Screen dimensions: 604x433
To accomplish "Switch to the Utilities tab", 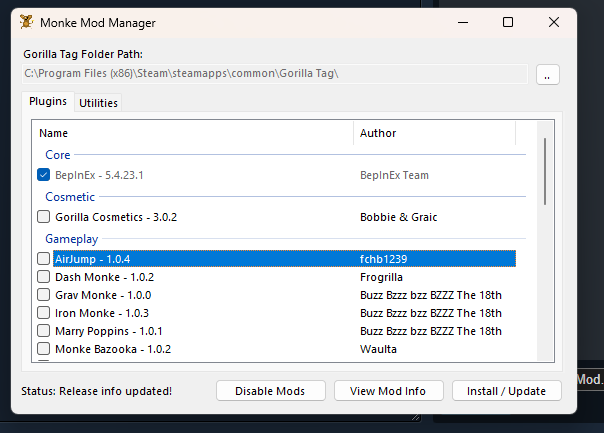I will 98,103.
